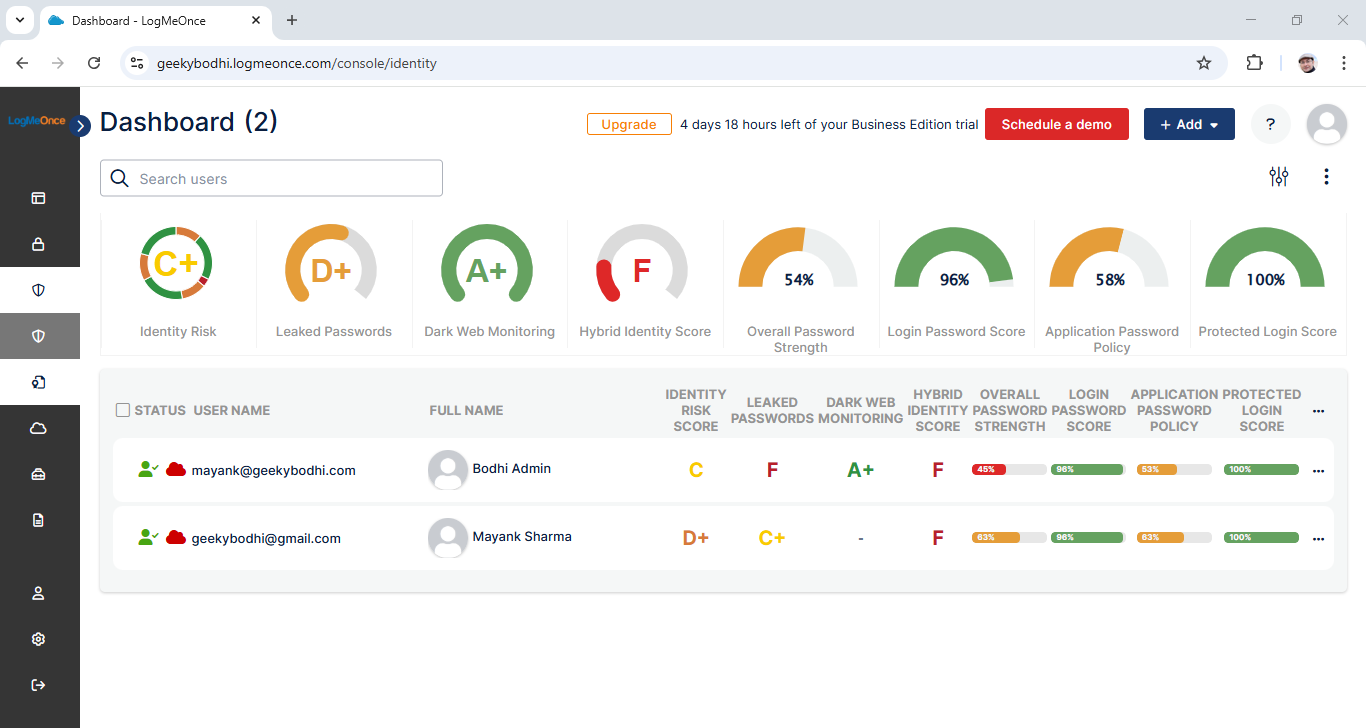Click the logout arrow icon in sidebar

(39, 685)
